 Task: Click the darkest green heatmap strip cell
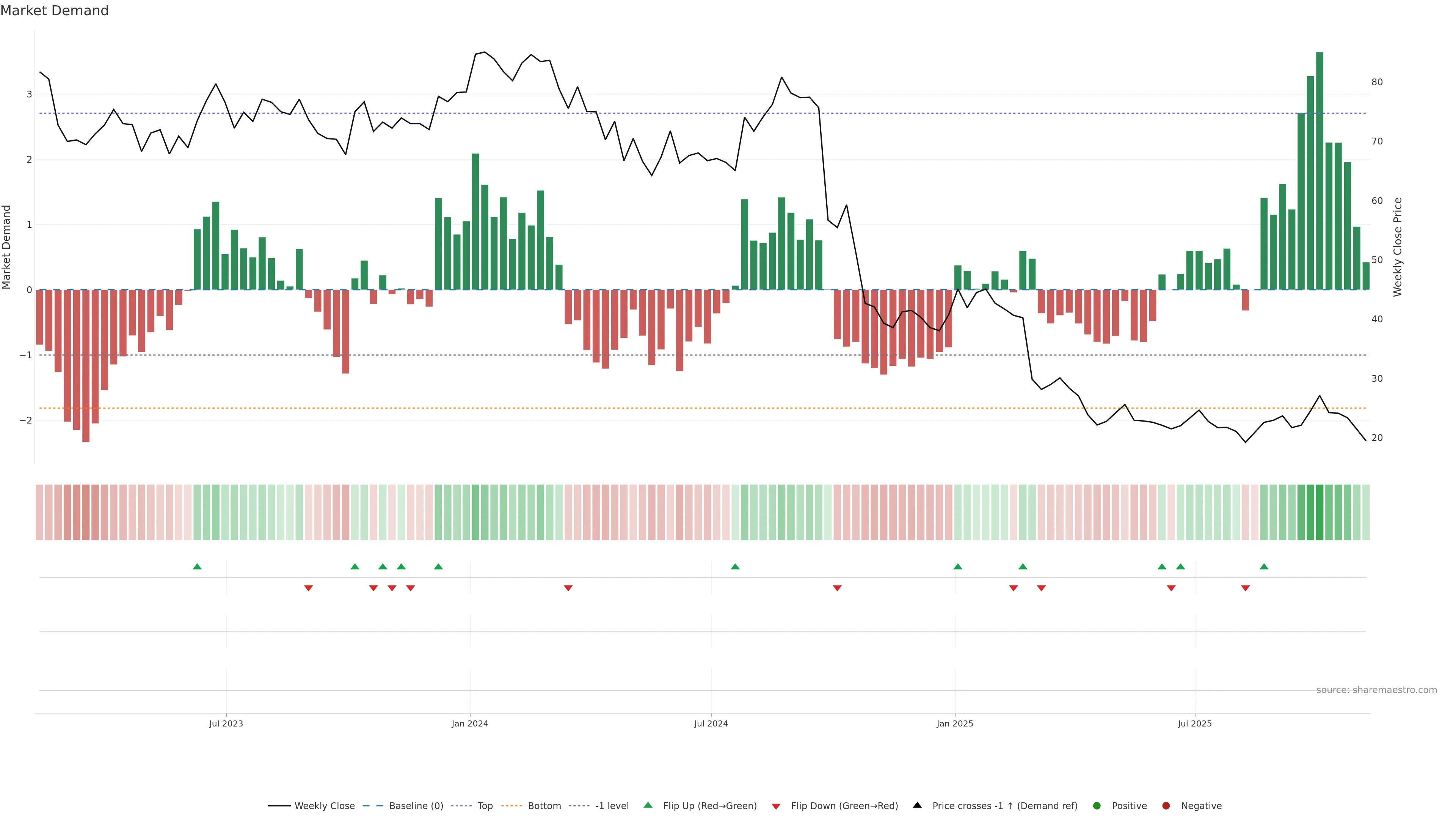click(1320, 512)
